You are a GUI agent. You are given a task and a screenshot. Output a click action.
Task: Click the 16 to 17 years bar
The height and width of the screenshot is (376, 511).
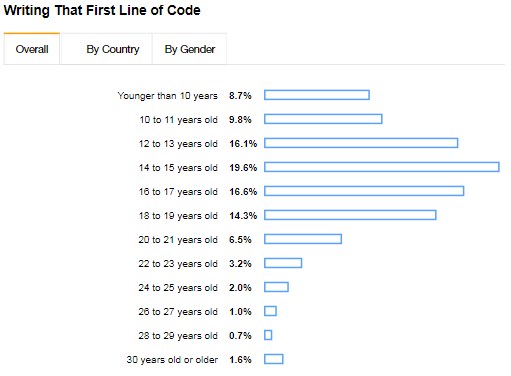[364, 191]
